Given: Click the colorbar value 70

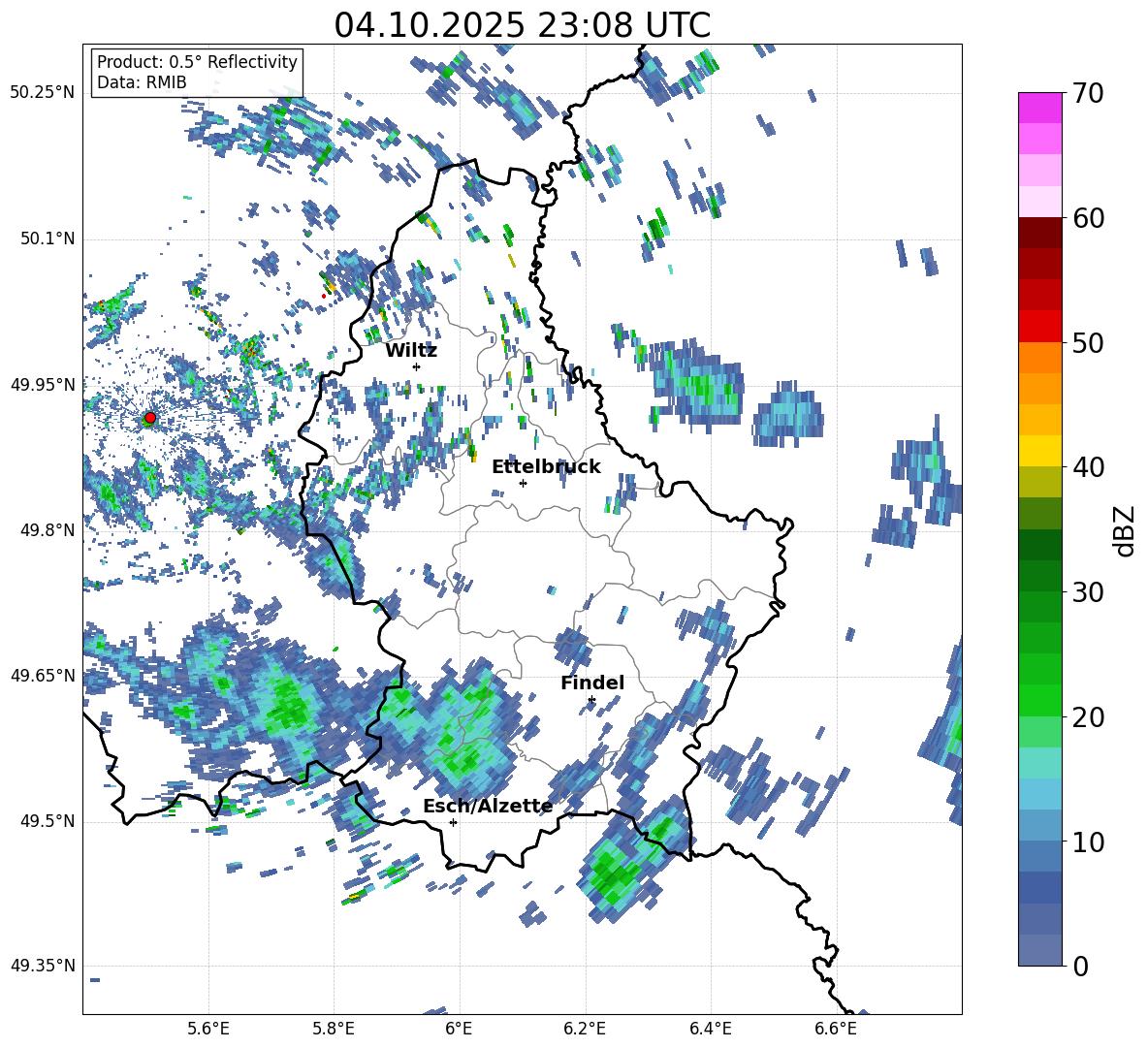Looking at the screenshot, I should (x=1088, y=93).
